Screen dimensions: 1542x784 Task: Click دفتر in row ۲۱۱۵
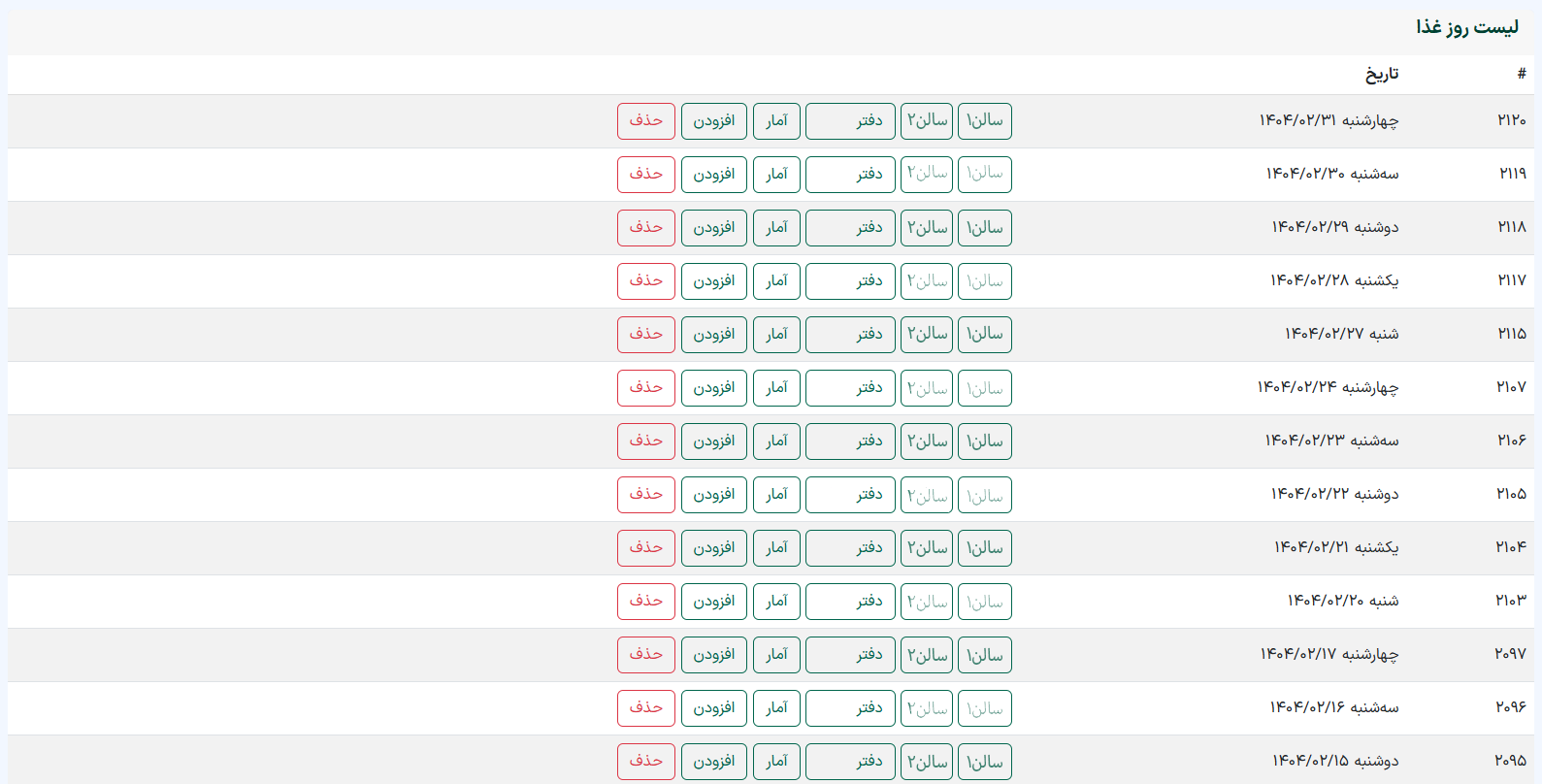pos(850,335)
